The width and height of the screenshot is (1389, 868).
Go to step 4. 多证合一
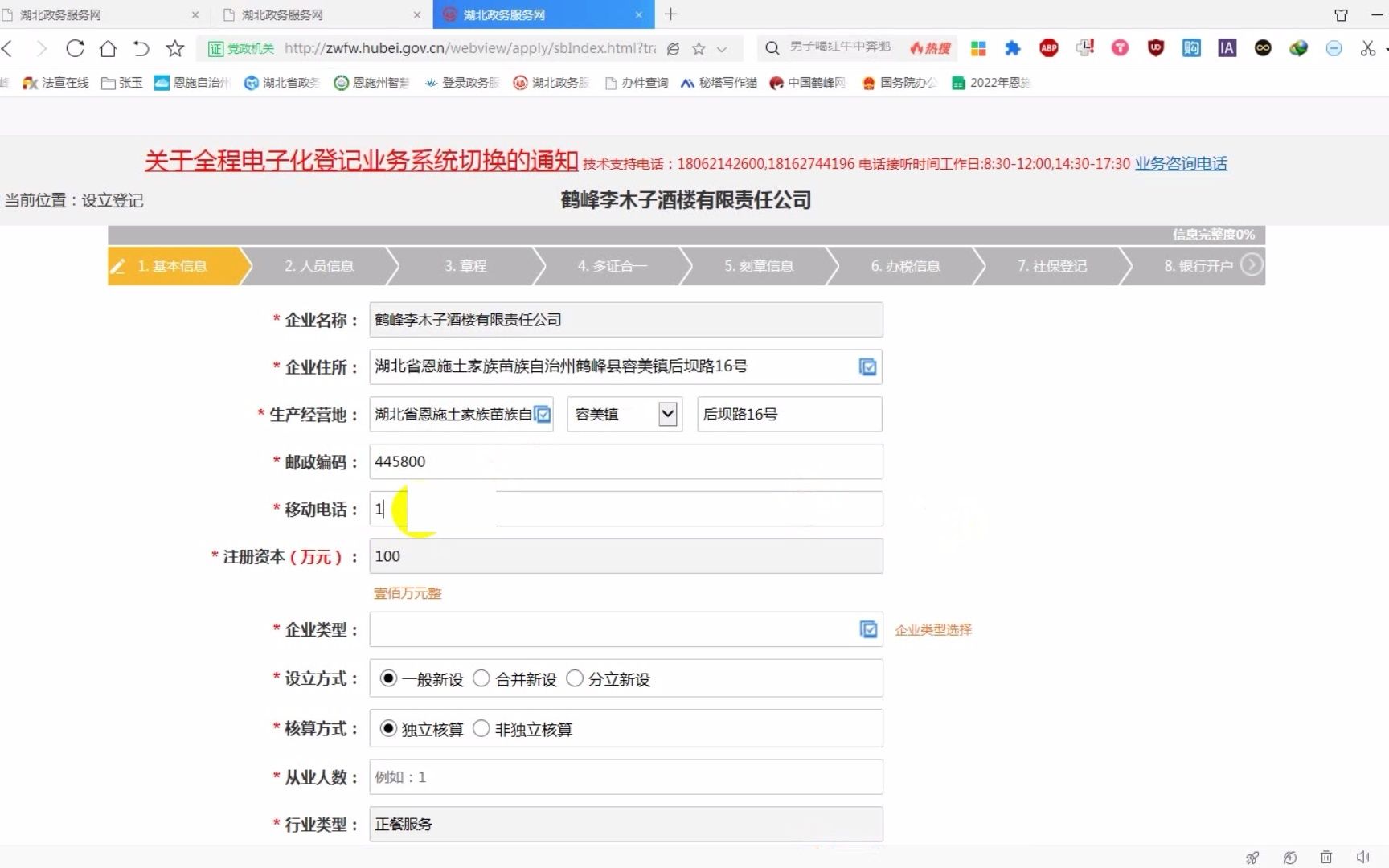[613, 266]
